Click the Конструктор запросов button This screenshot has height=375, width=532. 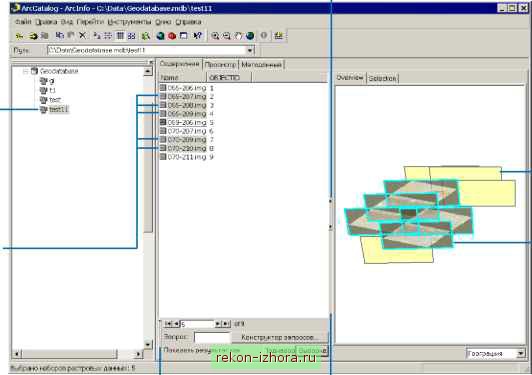coord(280,337)
